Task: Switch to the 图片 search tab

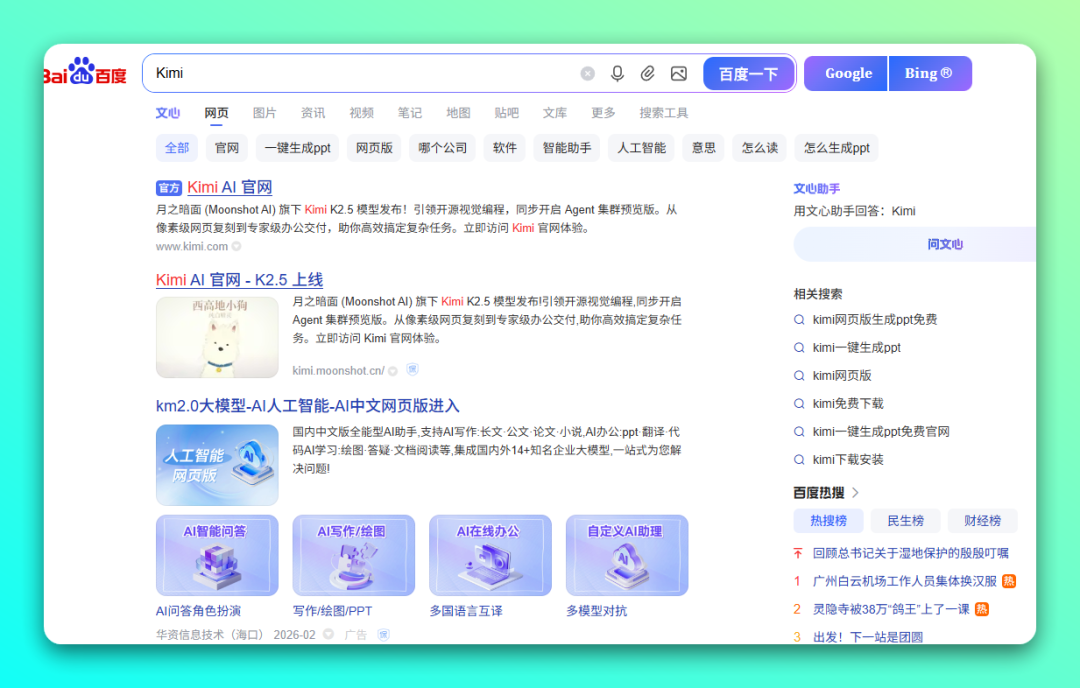Action: [x=265, y=112]
